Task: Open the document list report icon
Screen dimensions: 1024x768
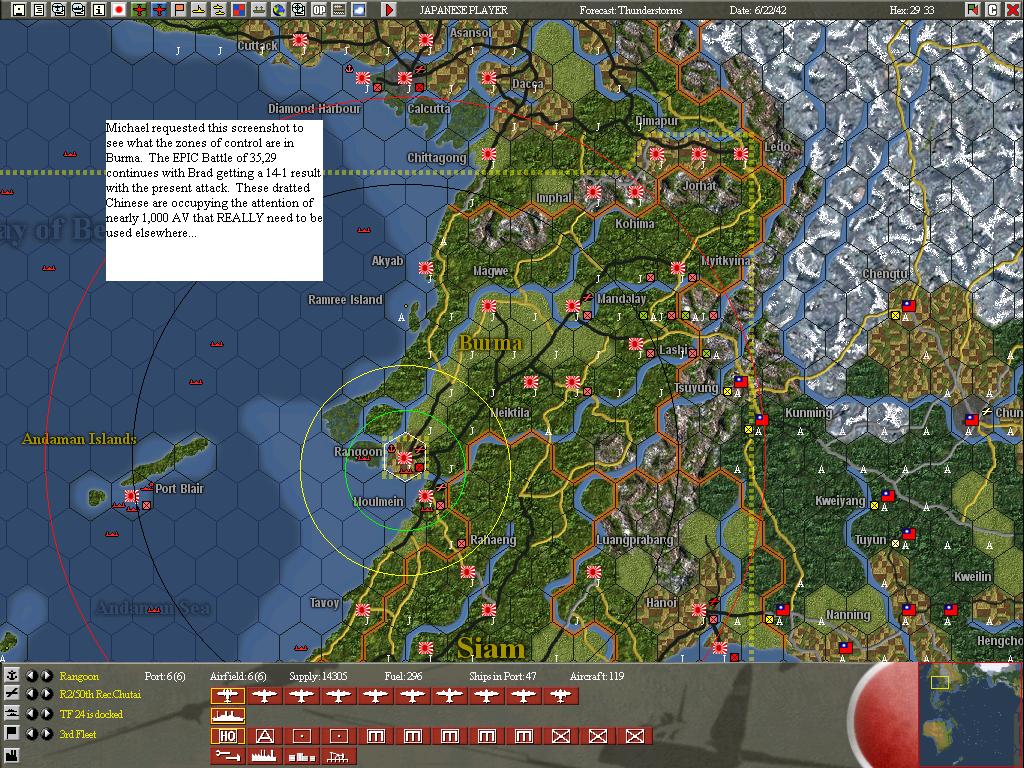Action: 39,9
